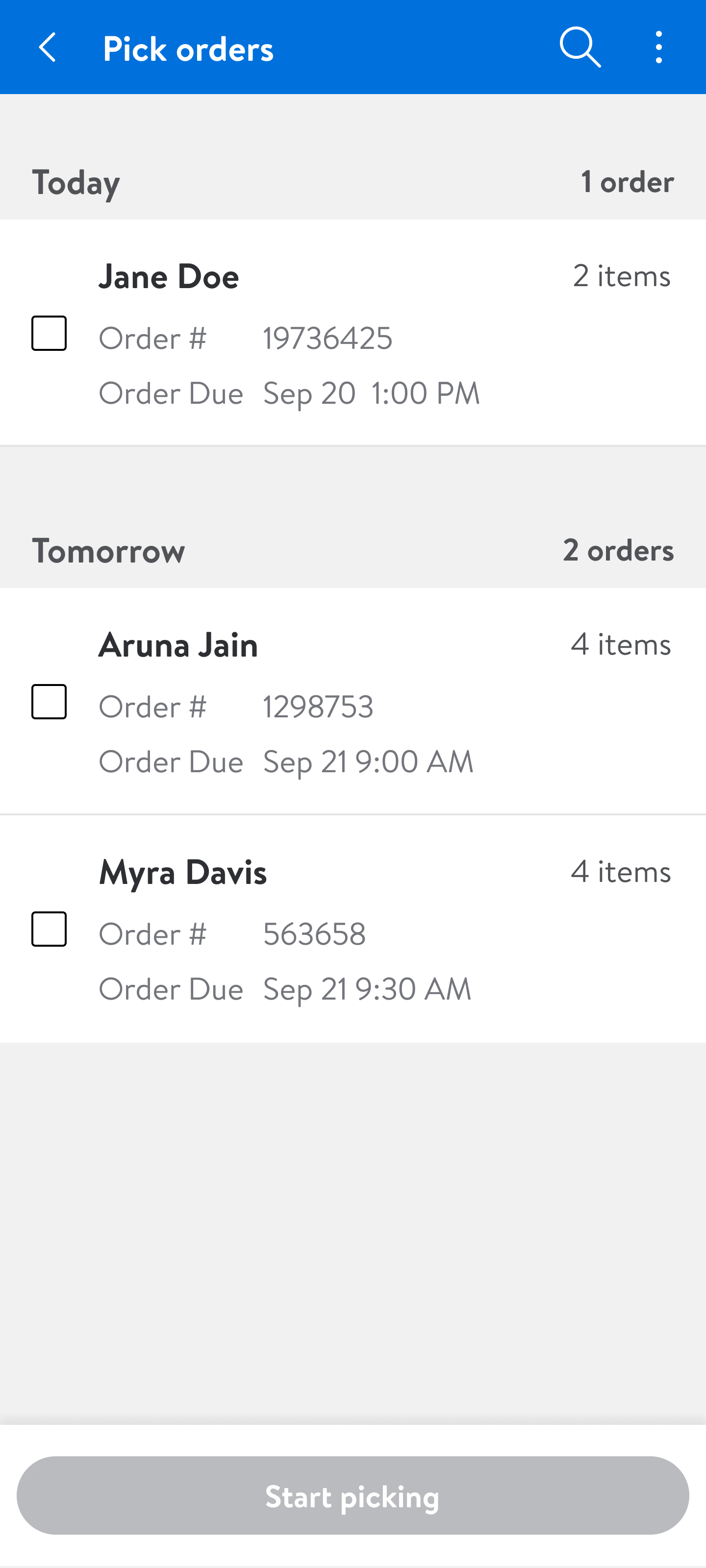Tick the Myra Davis order checkbox
The image size is (706, 1568).
pyautogui.click(x=50, y=929)
